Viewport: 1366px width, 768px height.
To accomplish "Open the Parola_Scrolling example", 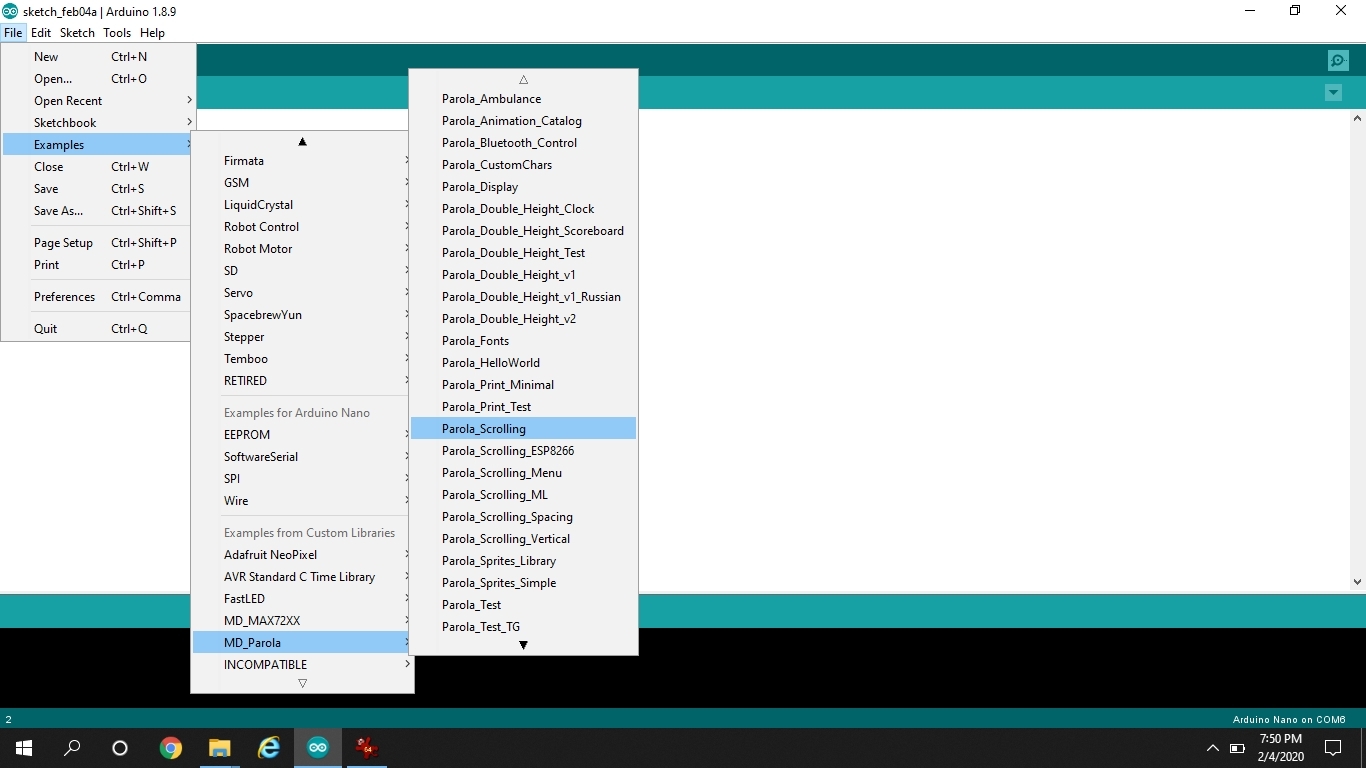I will (523, 429).
